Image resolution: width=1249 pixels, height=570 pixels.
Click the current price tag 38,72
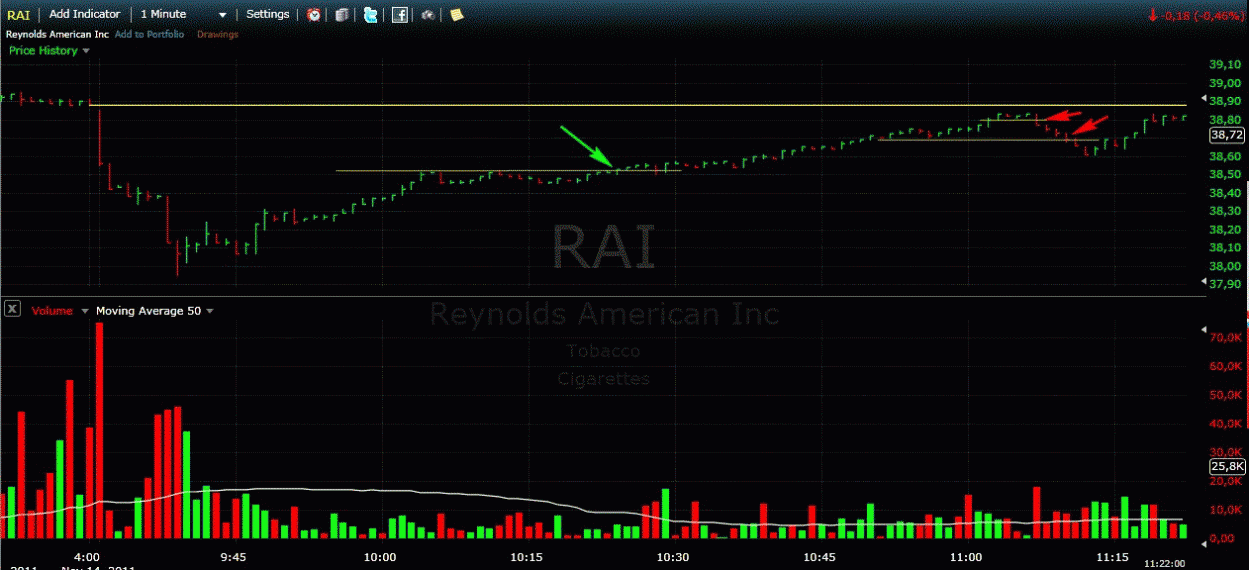tap(1226, 134)
